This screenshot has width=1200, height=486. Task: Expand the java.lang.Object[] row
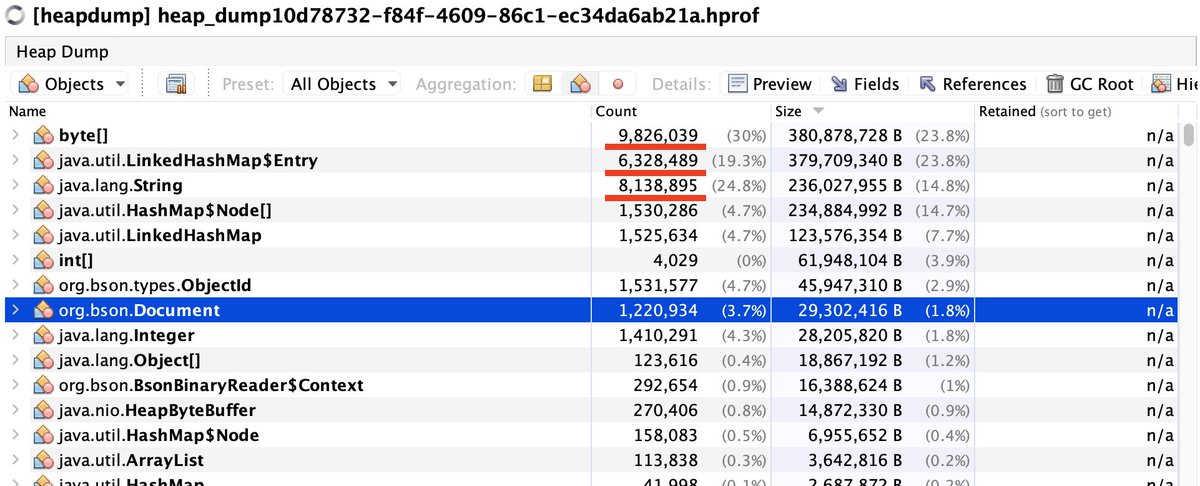15,360
